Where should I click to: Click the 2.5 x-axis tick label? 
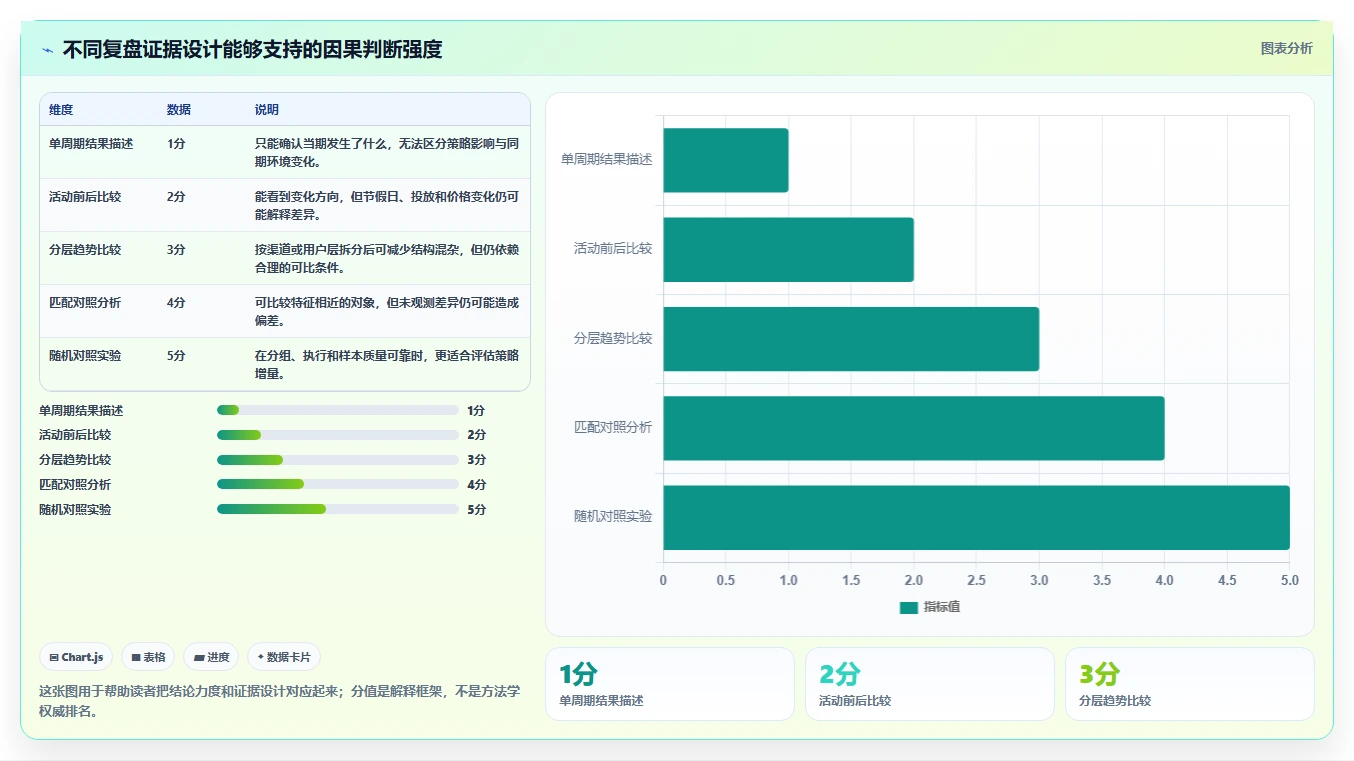pos(977,580)
